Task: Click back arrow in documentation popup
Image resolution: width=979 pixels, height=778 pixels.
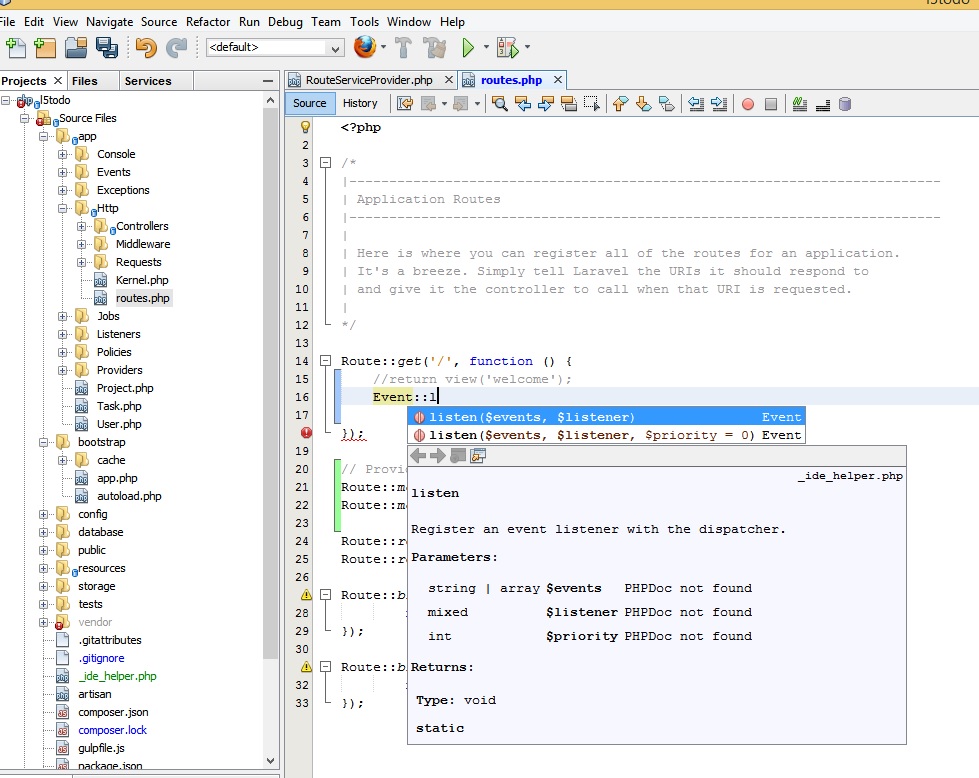Action: tap(418, 456)
